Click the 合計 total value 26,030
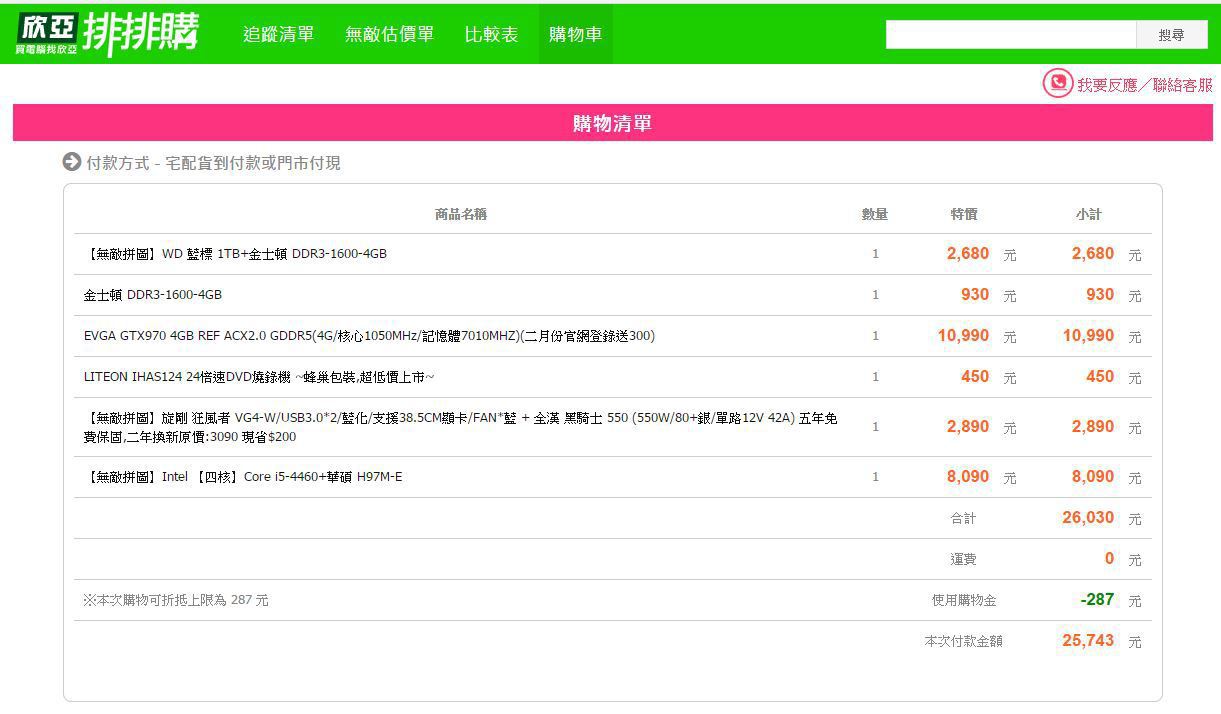 (x=1088, y=518)
